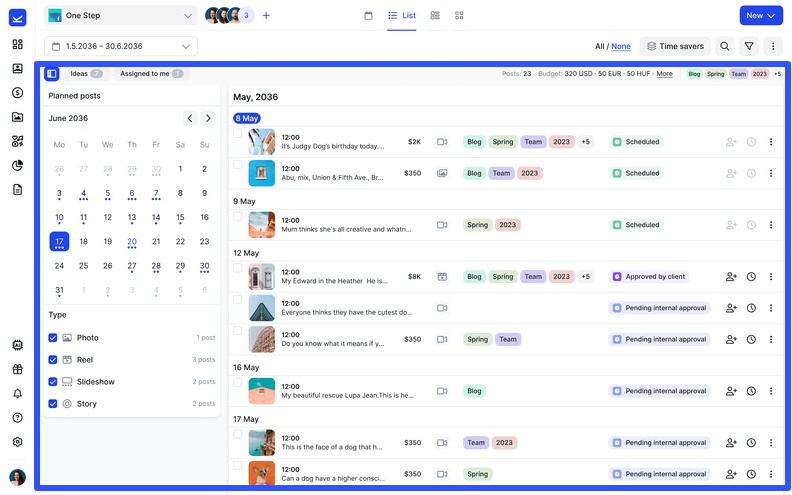Viewport: 792px width, 495px height.
Task: Uncheck the Photo type checkbox
Action: (x=53, y=338)
